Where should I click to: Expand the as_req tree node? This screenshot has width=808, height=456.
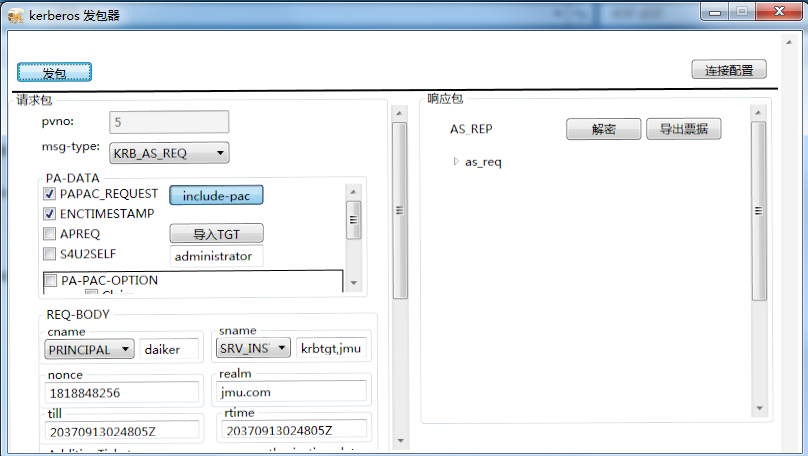(x=456, y=162)
